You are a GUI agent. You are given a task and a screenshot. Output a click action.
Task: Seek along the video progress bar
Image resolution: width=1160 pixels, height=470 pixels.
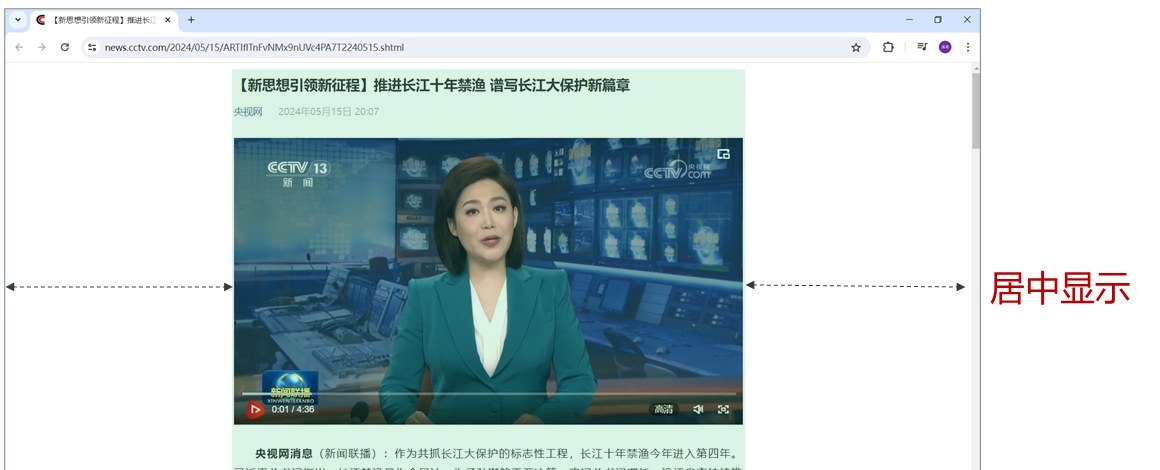click(x=488, y=395)
